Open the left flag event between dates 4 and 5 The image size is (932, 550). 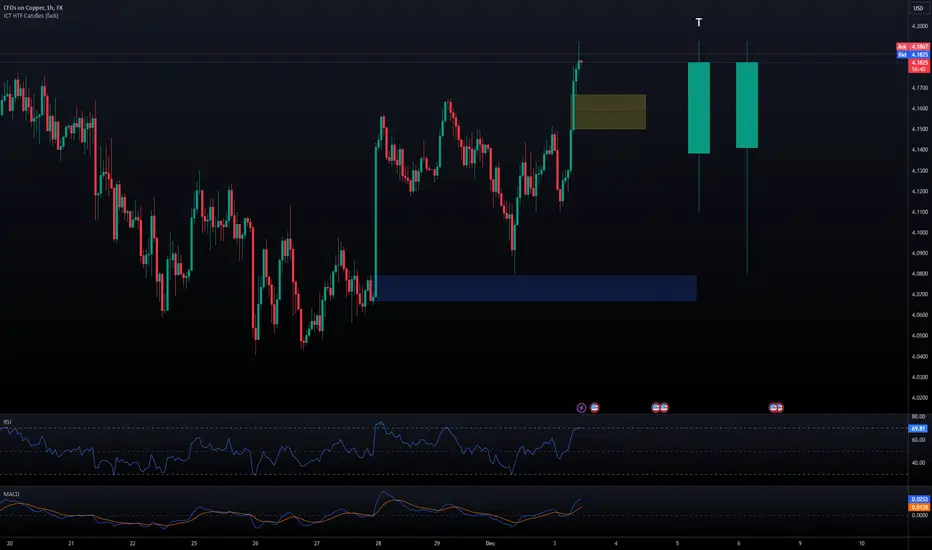(656, 408)
